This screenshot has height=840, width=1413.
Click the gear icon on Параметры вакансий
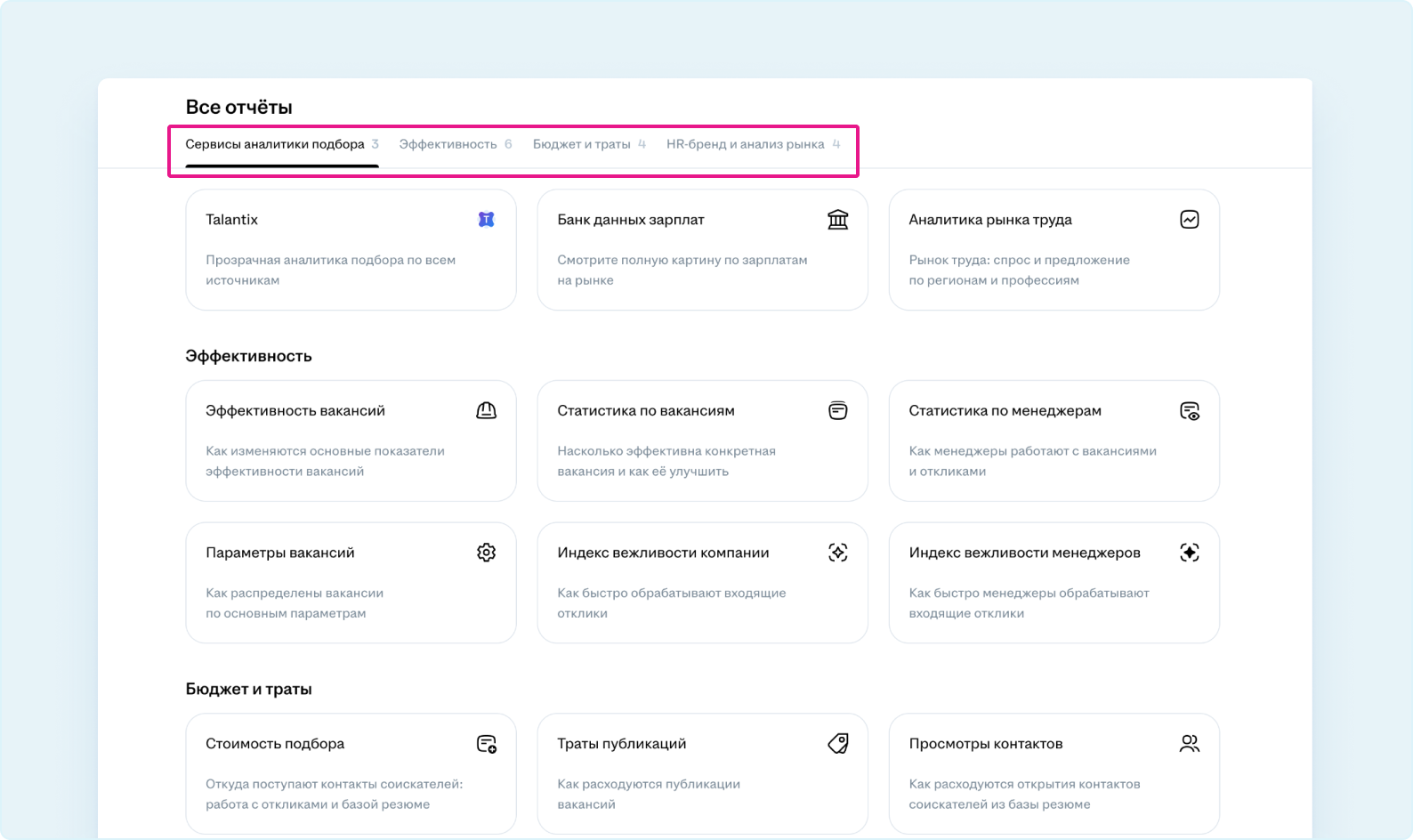tap(486, 553)
